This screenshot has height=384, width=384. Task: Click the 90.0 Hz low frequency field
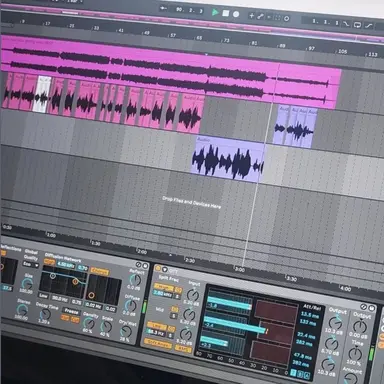coord(60,298)
